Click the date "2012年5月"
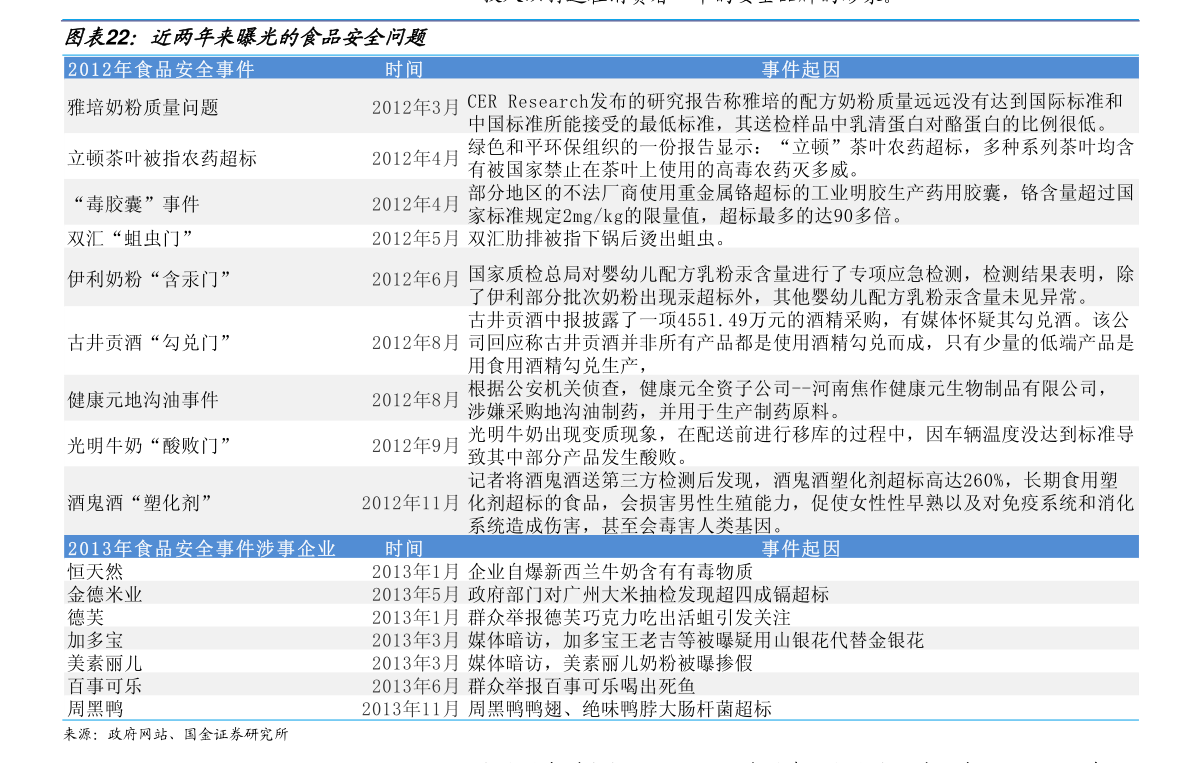This screenshot has height=763, width=1191. point(415,239)
